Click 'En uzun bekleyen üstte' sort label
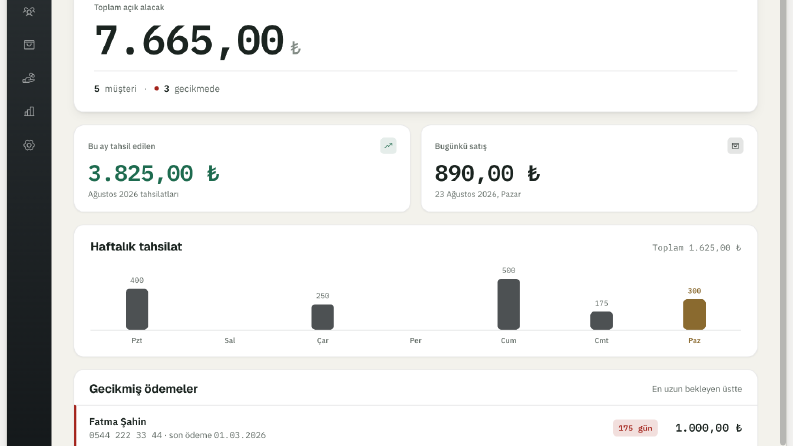 tap(697, 389)
